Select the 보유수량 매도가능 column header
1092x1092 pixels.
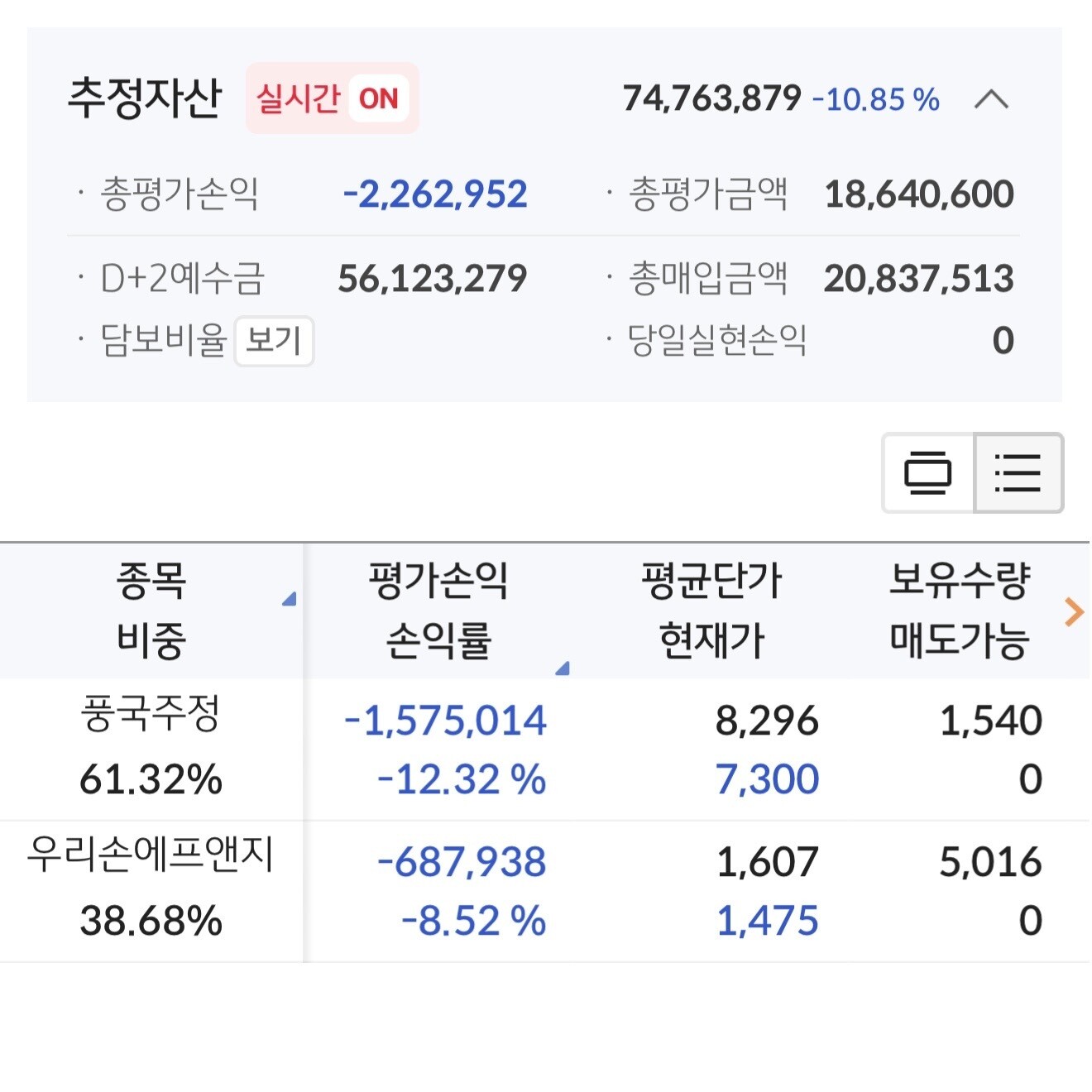959,611
